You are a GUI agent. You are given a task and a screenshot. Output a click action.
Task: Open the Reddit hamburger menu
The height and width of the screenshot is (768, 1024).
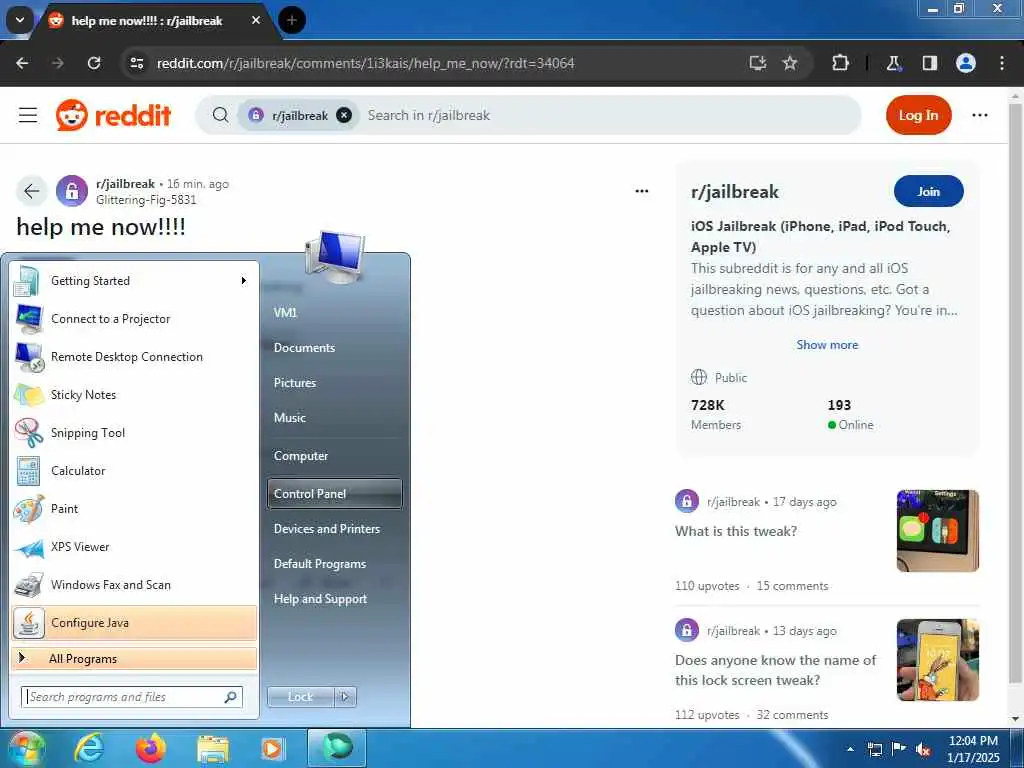(28, 116)
